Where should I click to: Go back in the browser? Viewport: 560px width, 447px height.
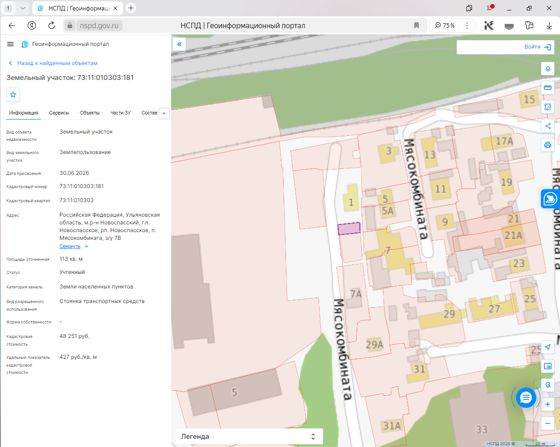[x=12, y=26]
